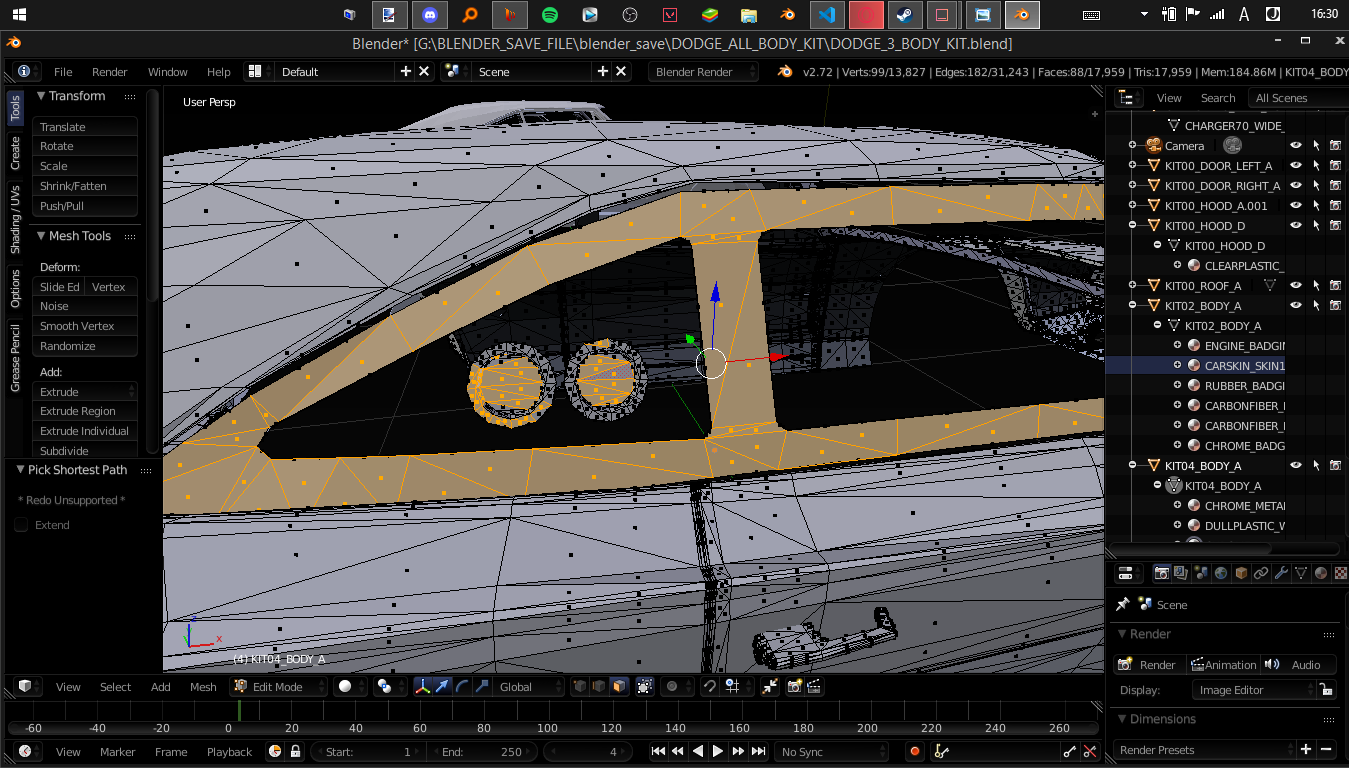Toggle limit selection to visible
1349x768 pixels.
click(644, 686)
